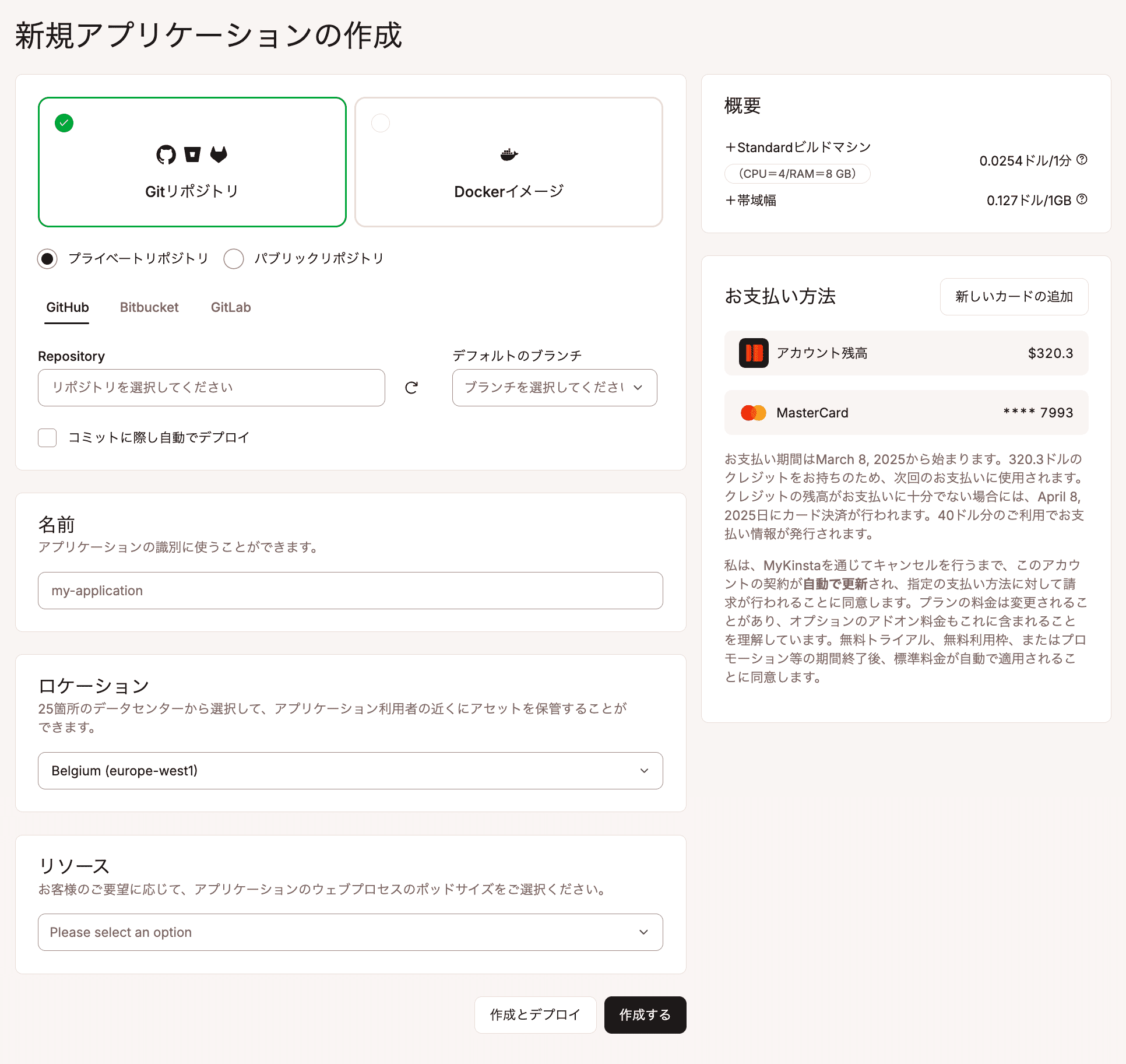Open help icon next to 0.127ドル/1GB

point(1082,199)
